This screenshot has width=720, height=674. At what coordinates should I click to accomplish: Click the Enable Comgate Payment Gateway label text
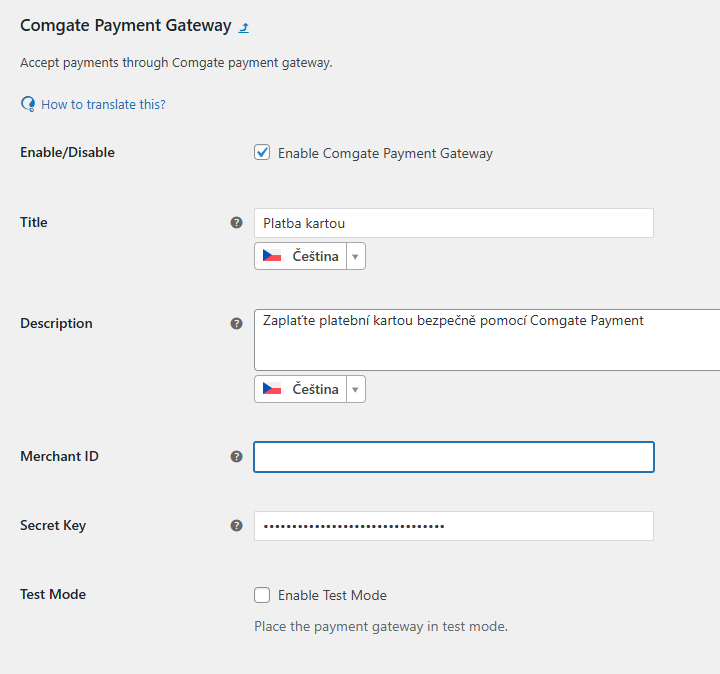[385, 153]
